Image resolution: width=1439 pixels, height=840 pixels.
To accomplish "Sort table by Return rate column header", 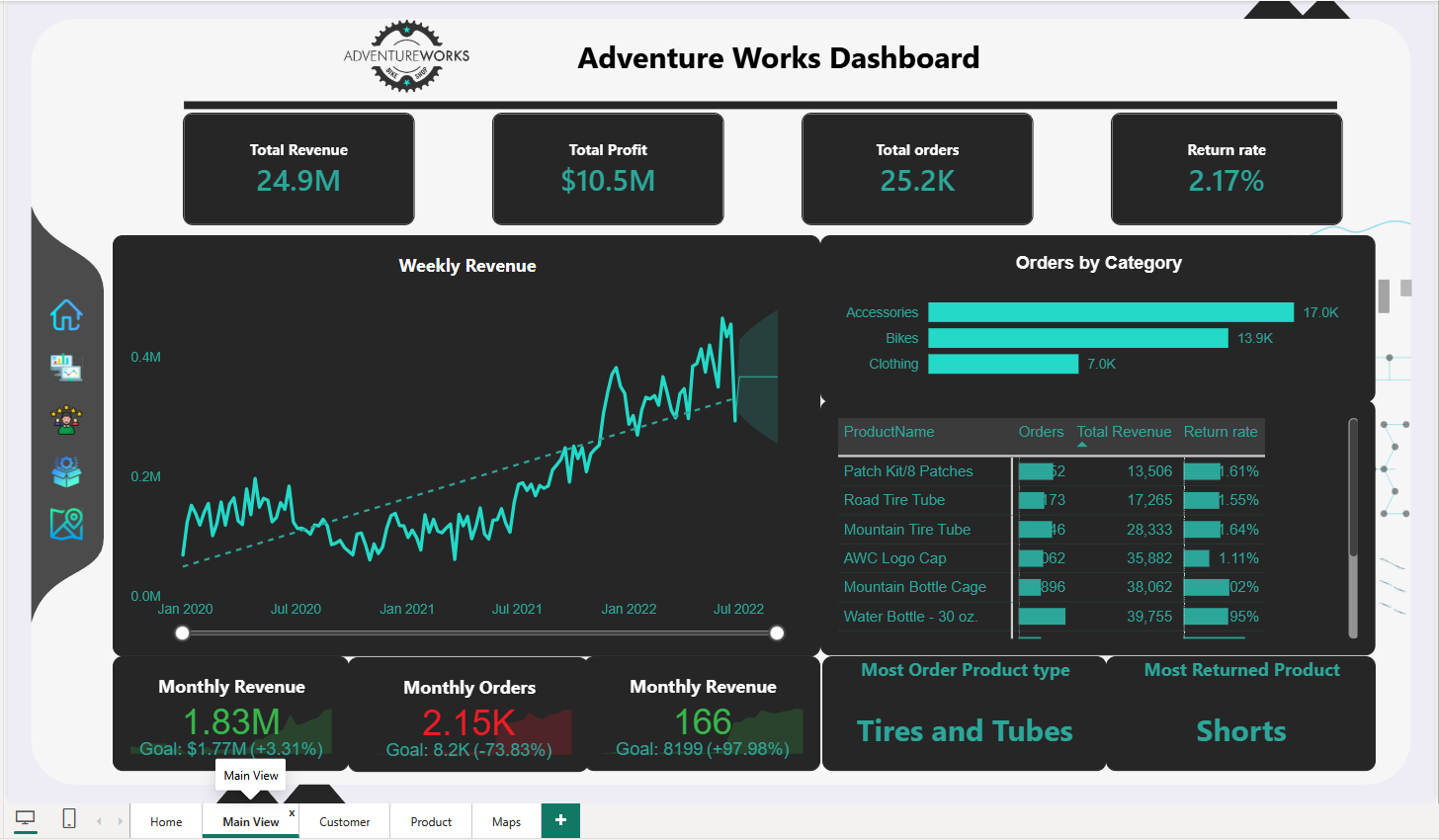I will pyautogui.click(x=1221, y=432).
